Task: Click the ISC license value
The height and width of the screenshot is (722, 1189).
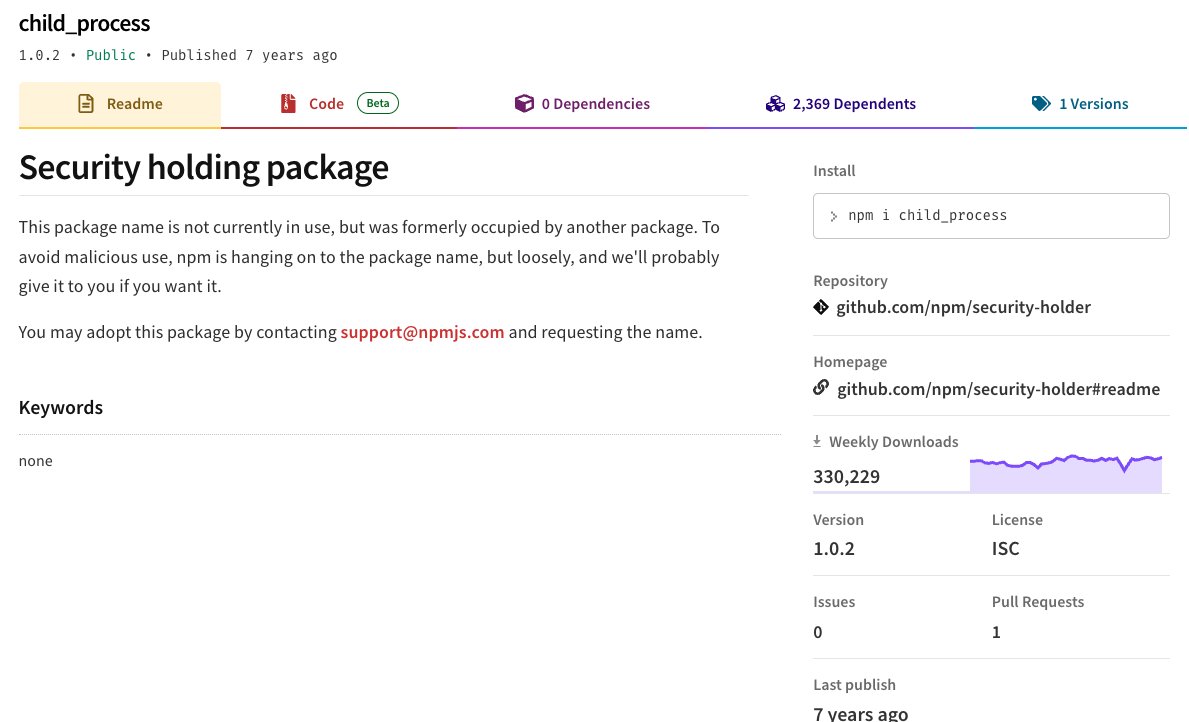Action: [1005, 548]
